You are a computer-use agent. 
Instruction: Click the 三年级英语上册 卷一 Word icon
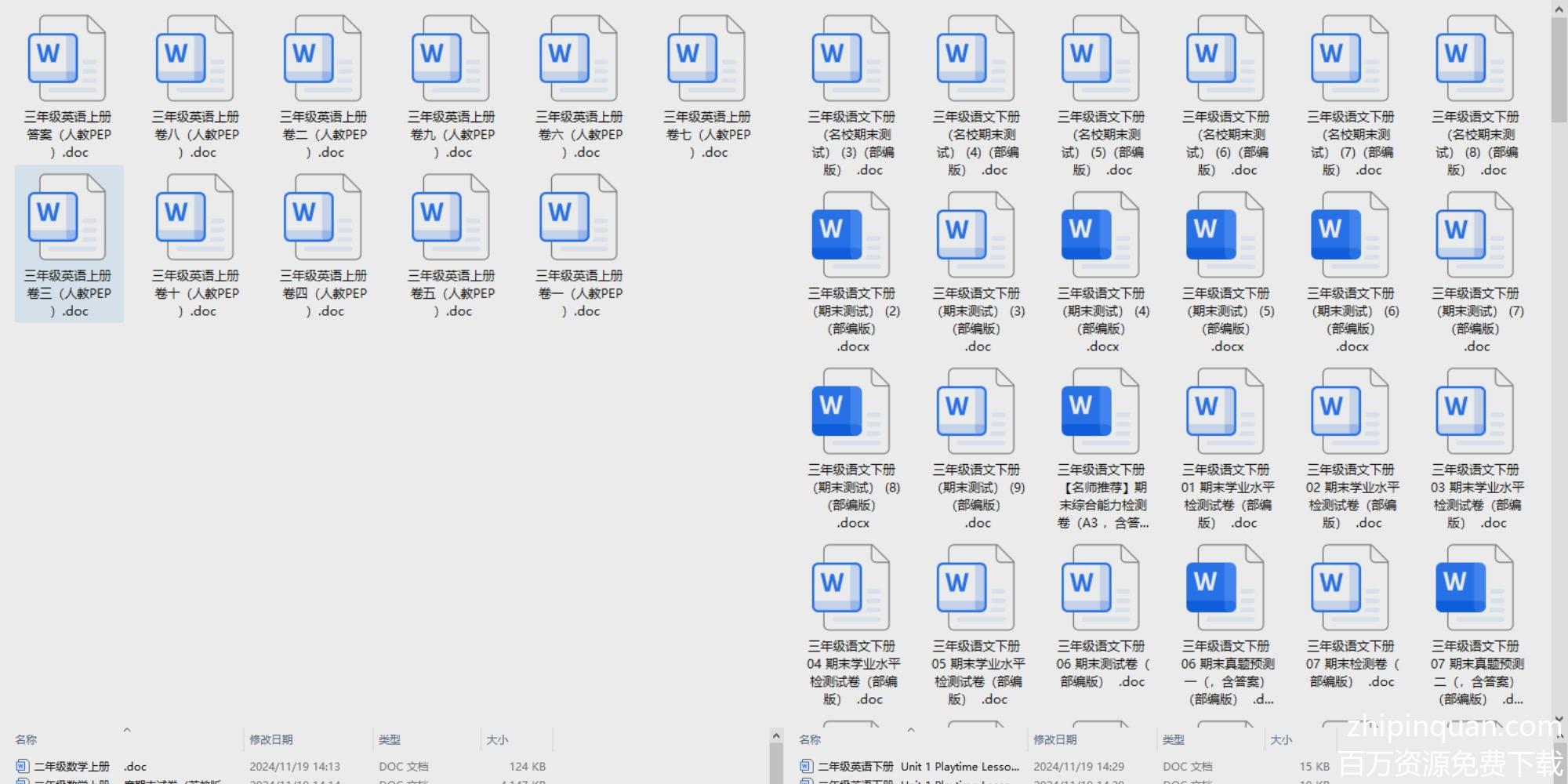click(x=579, y=217)
